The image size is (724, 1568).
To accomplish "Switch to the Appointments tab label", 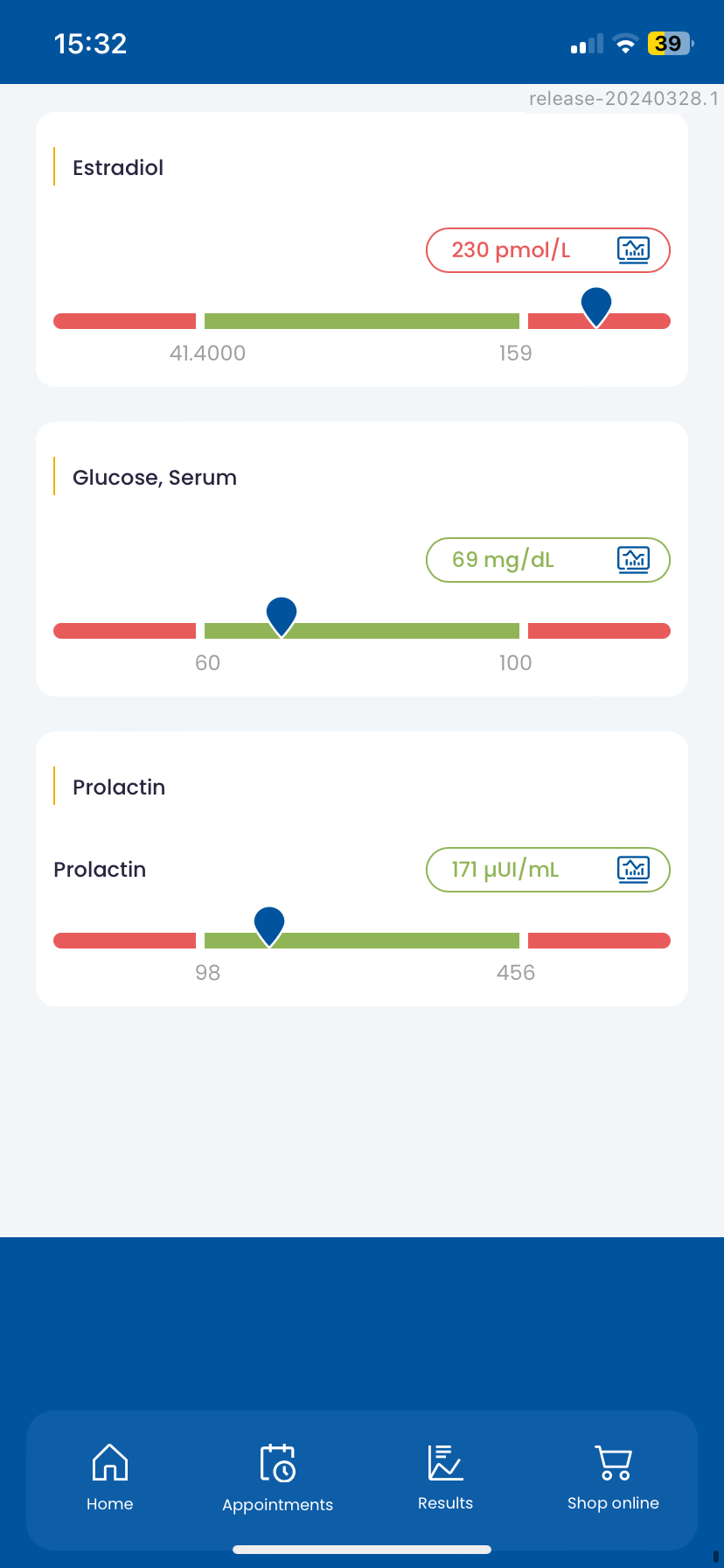I will (278, 1505).
